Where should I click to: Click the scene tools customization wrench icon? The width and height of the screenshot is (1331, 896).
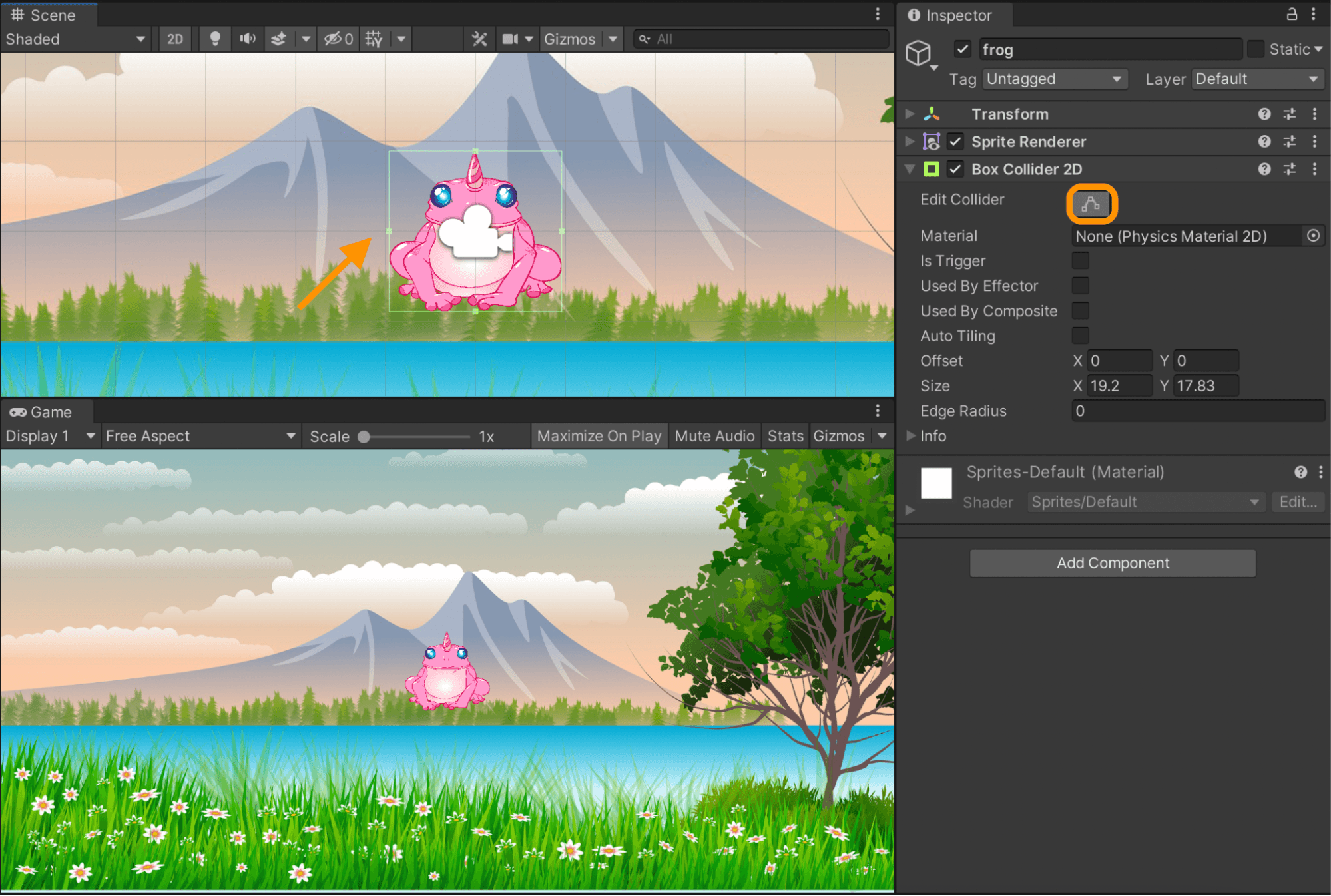(x=479, y=39)
